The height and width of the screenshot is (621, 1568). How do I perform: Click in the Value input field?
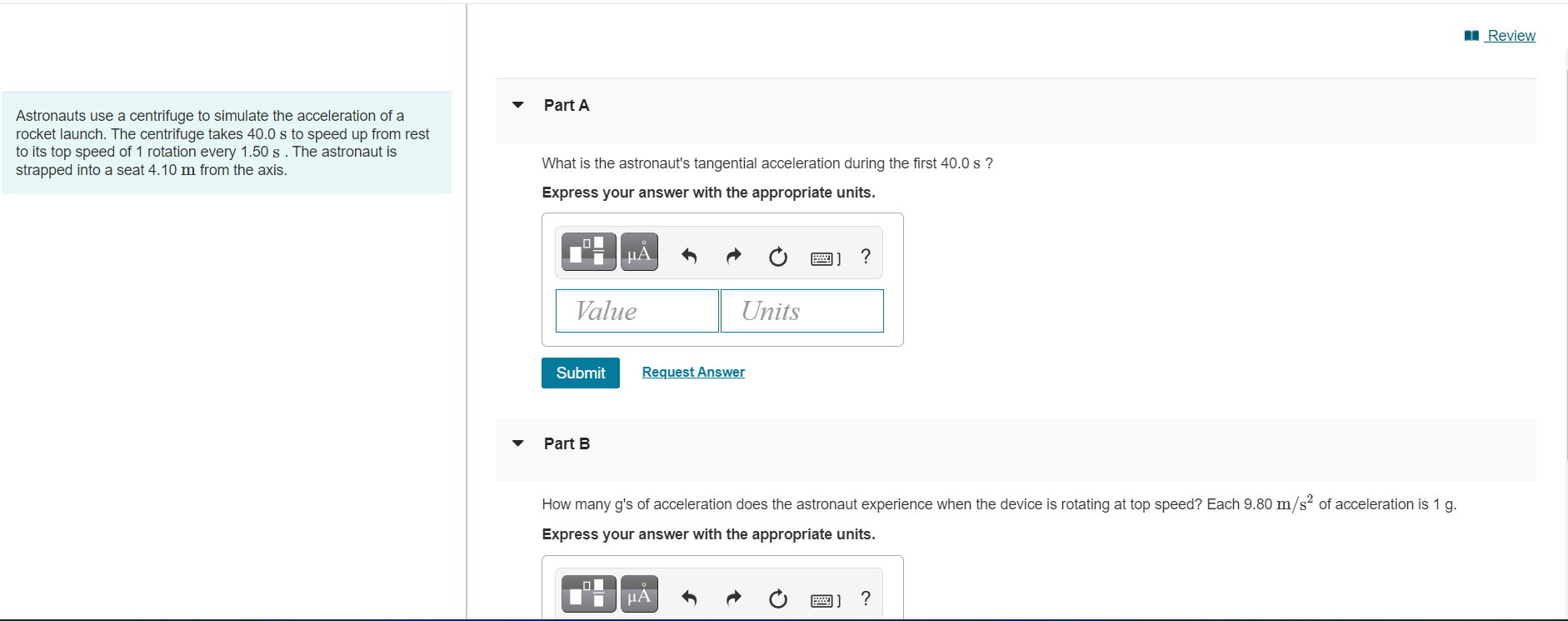click(x=637, y=310)
